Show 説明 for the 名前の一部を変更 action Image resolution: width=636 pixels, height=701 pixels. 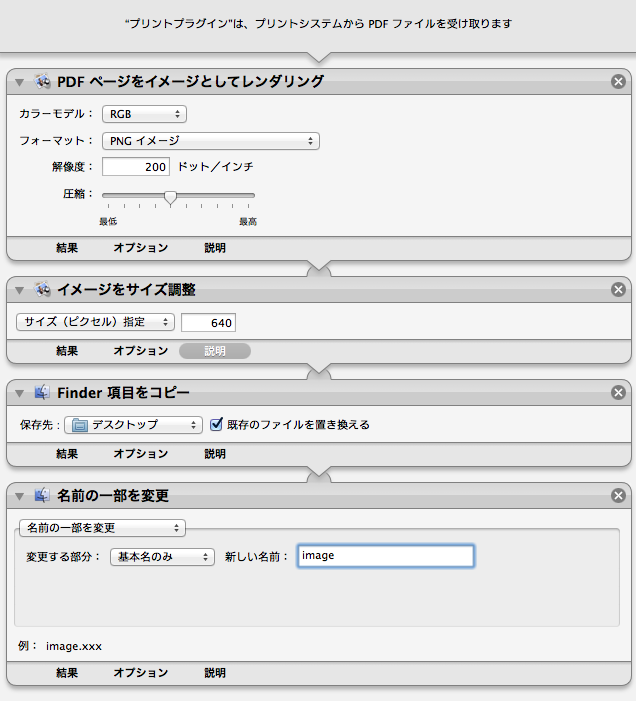(215, 673)
